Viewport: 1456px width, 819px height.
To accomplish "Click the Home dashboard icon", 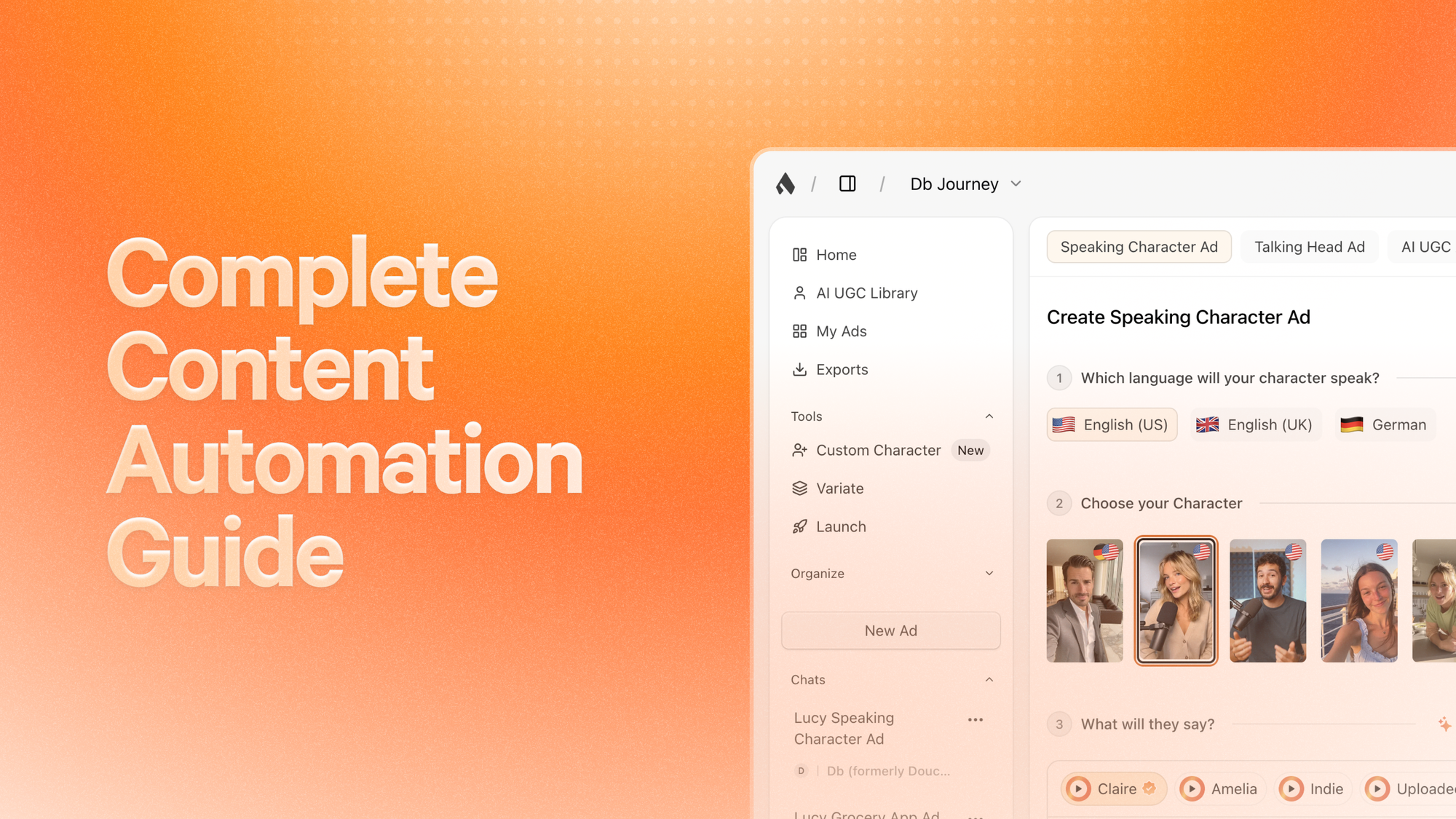I will point(799,255).
